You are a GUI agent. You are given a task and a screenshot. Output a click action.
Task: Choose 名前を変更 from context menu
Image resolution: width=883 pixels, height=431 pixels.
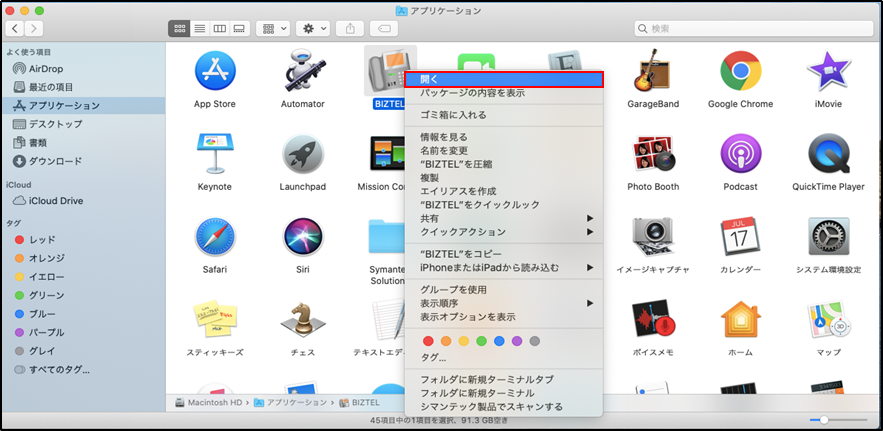[x=503, y=150]
